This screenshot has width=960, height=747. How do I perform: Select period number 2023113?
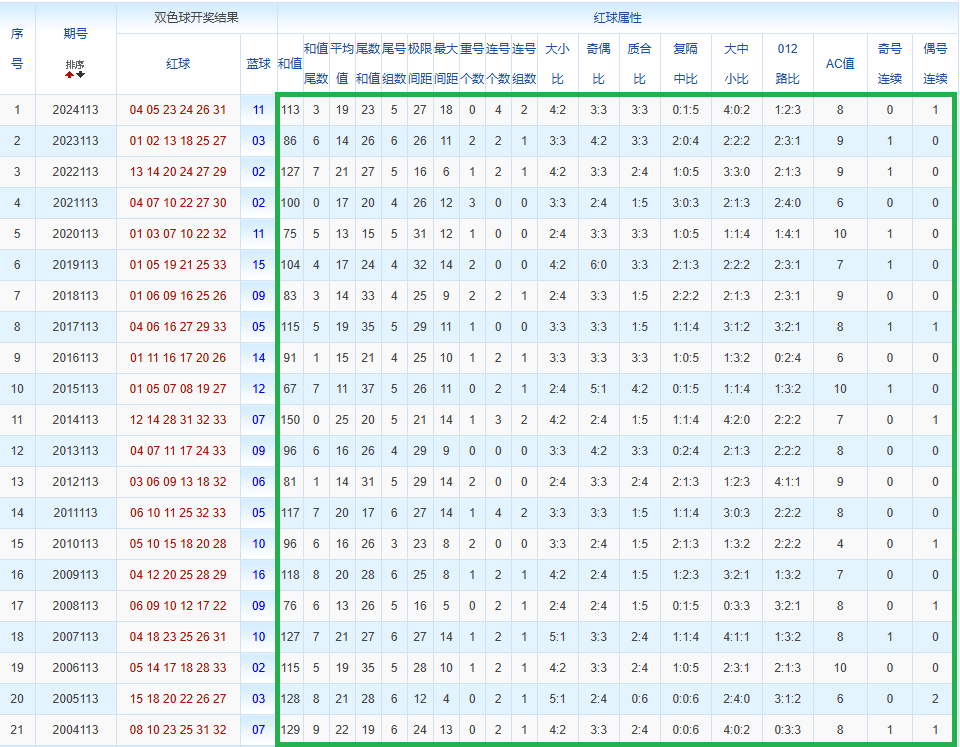point(75,141)
